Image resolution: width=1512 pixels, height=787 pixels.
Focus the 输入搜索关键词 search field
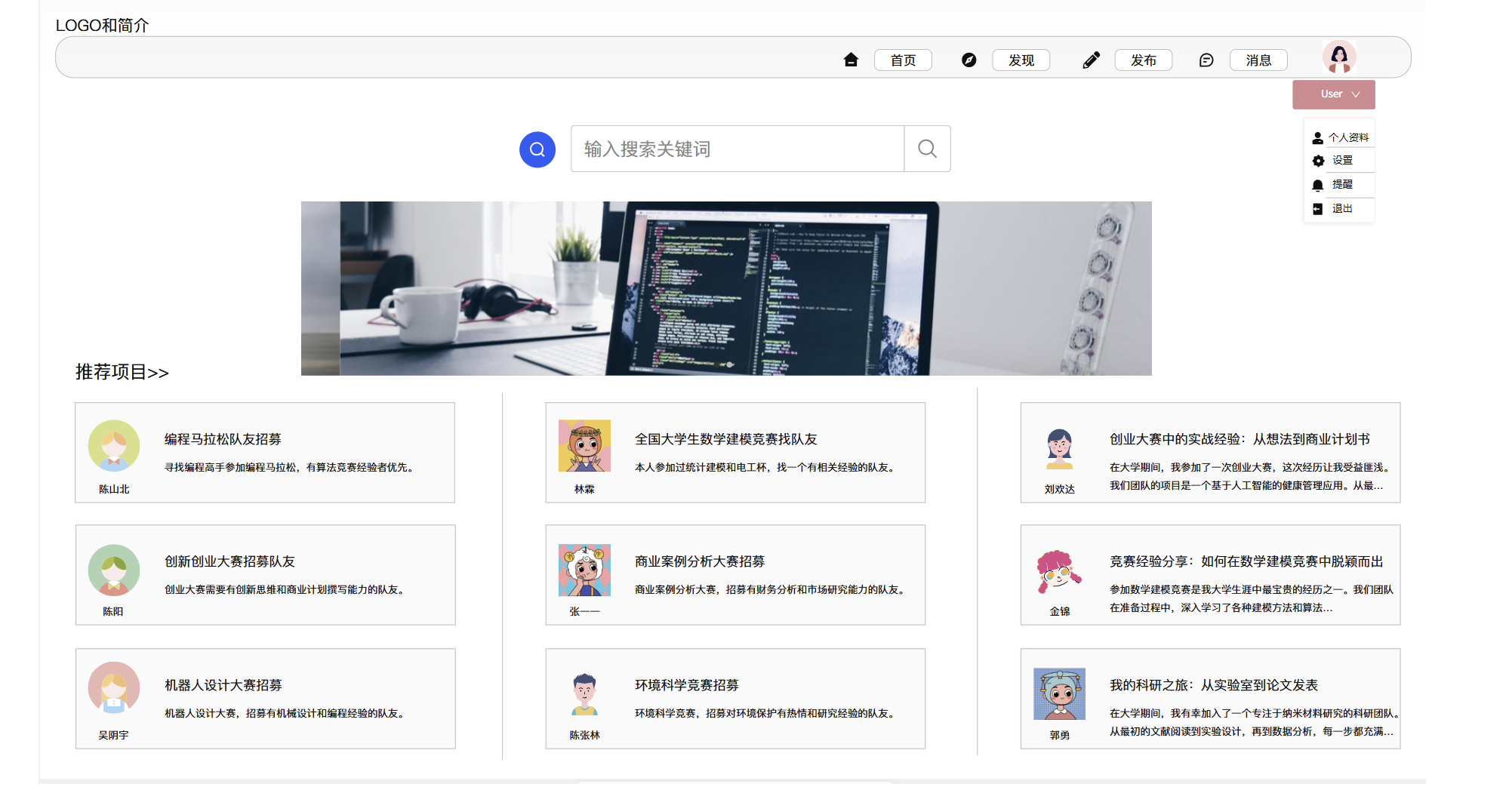[x=738, y=149]
